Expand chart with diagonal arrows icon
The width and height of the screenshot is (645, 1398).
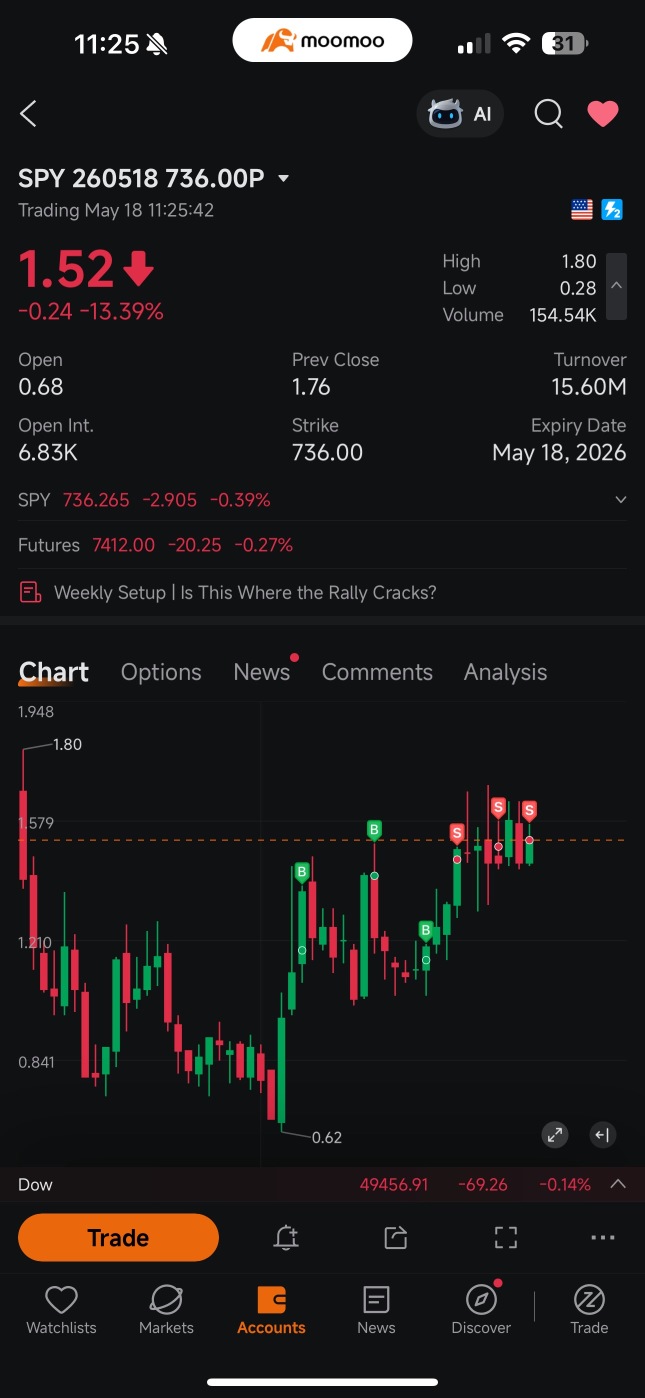[554, 1134]
